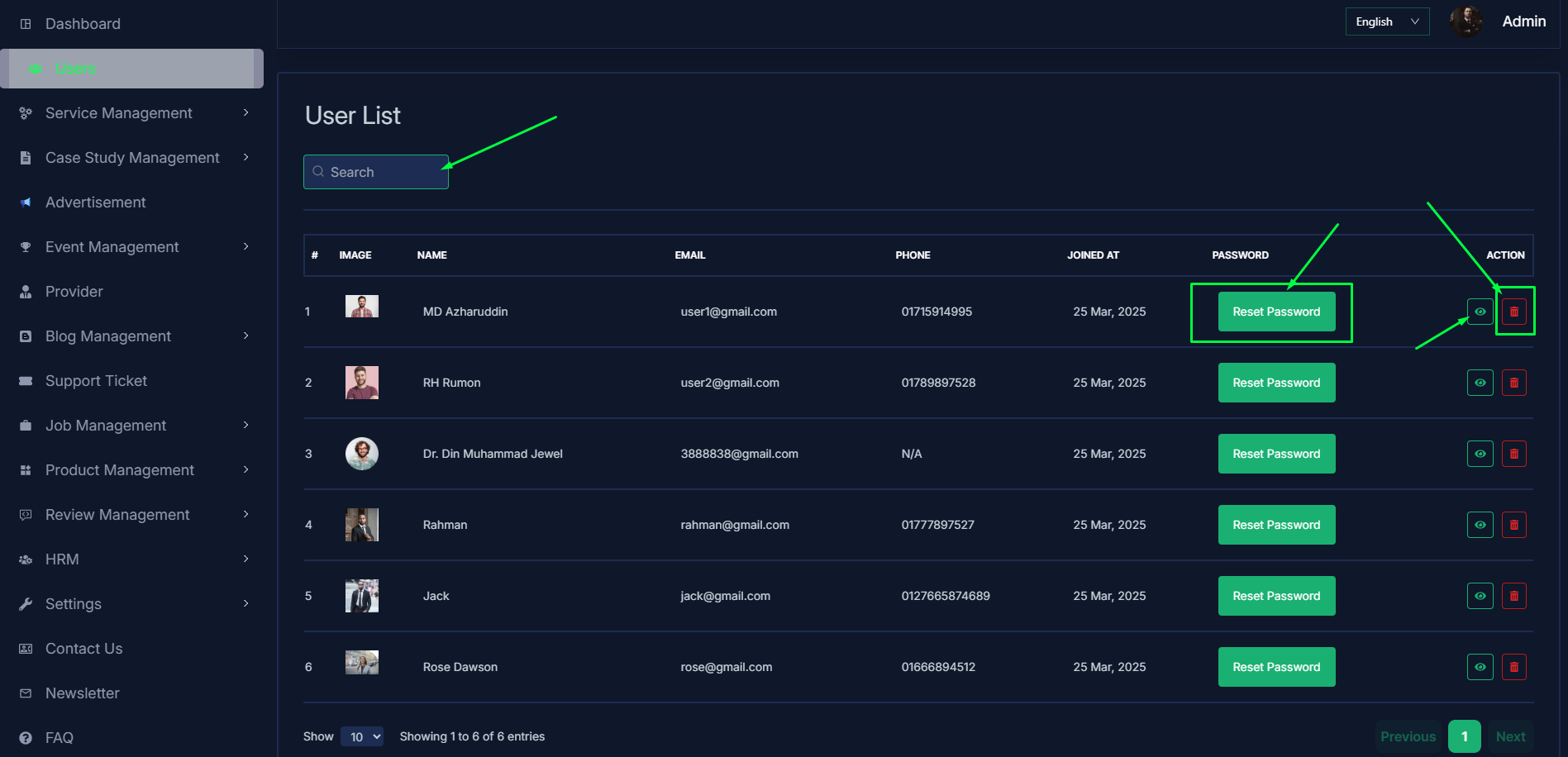Delete user Jack with trash icon

coord(1514,596)
